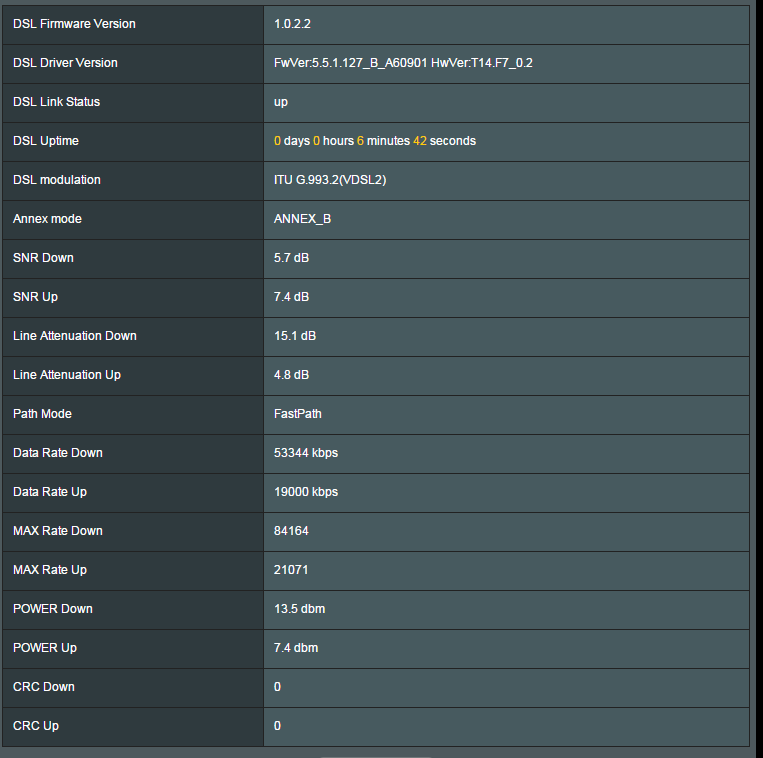Click the Line Attenuation Down value 15.1 dB
Screen dimensions: 763x758
(x=295, y=336)
